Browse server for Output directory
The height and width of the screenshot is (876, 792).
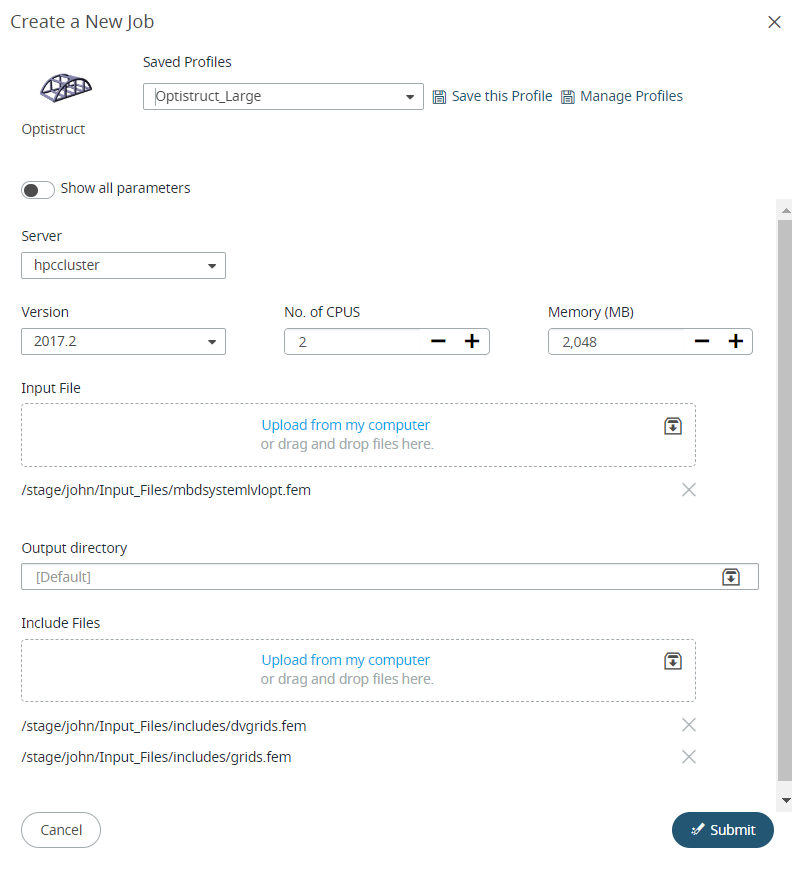pos(731,577)
